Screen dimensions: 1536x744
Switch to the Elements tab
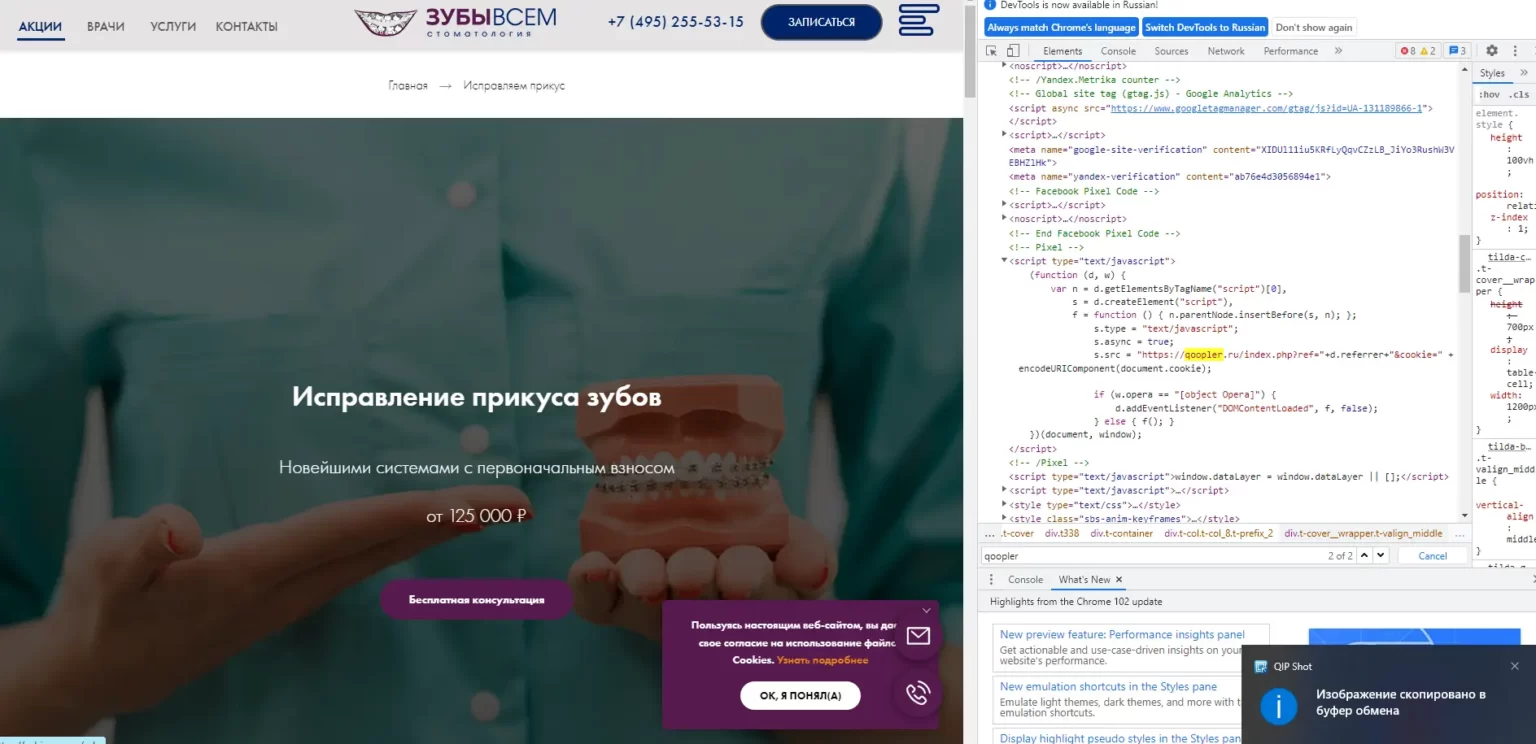1062,51
